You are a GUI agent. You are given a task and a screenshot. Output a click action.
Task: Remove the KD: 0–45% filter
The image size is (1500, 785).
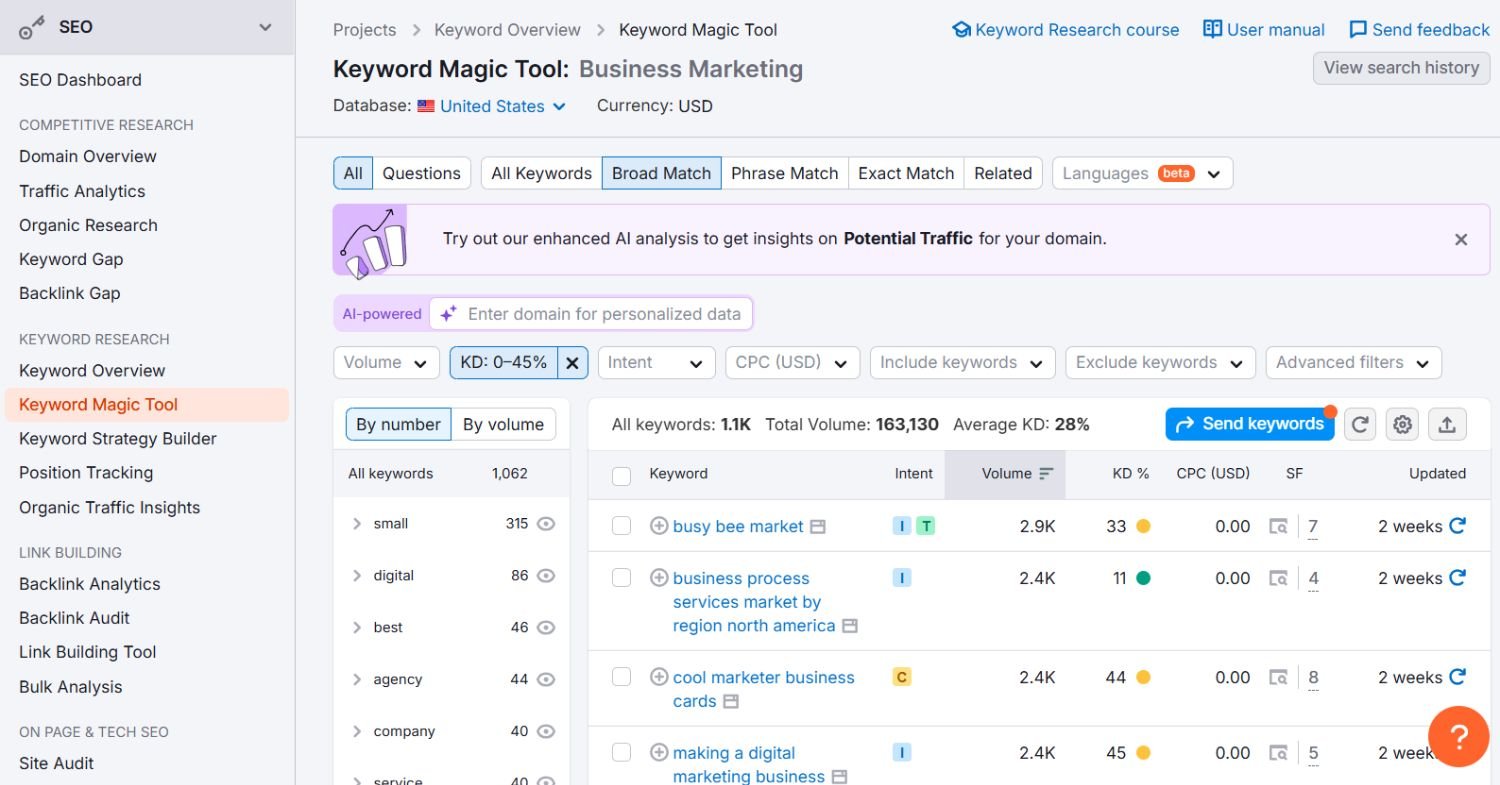click(x=572, y=363)
